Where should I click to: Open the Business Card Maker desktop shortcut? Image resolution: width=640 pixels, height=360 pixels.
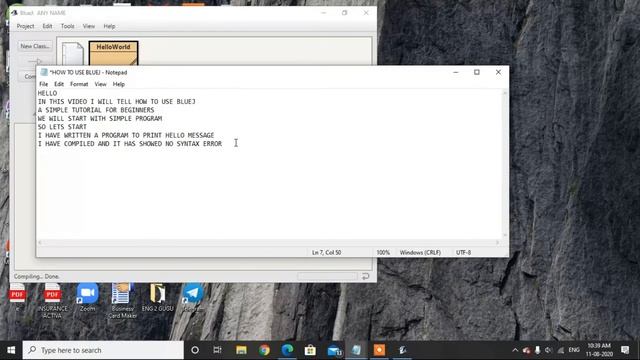[122, 301]
